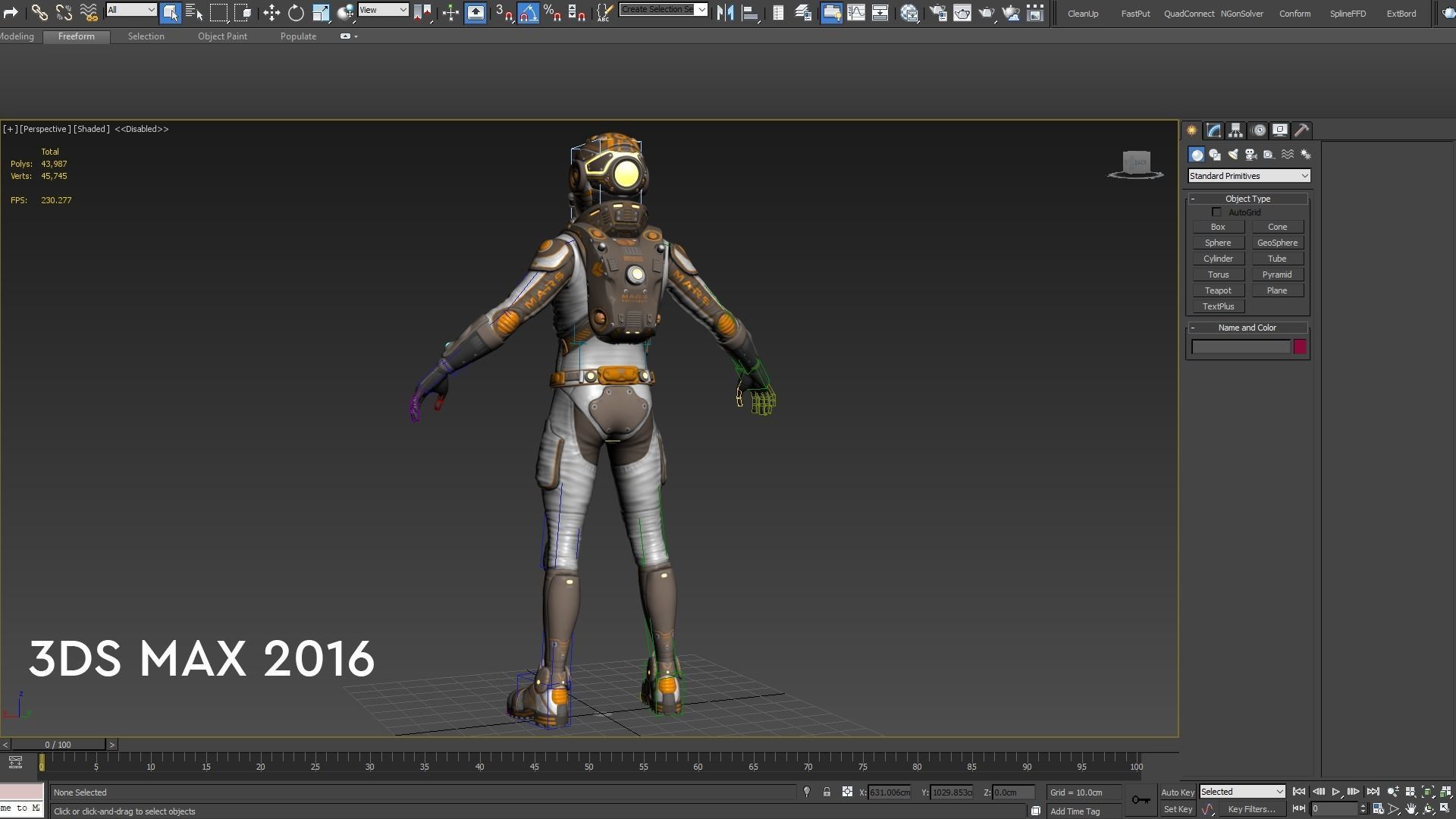
Task: Open the key filter Selected dropdown
Action: tap(1242, 792)
